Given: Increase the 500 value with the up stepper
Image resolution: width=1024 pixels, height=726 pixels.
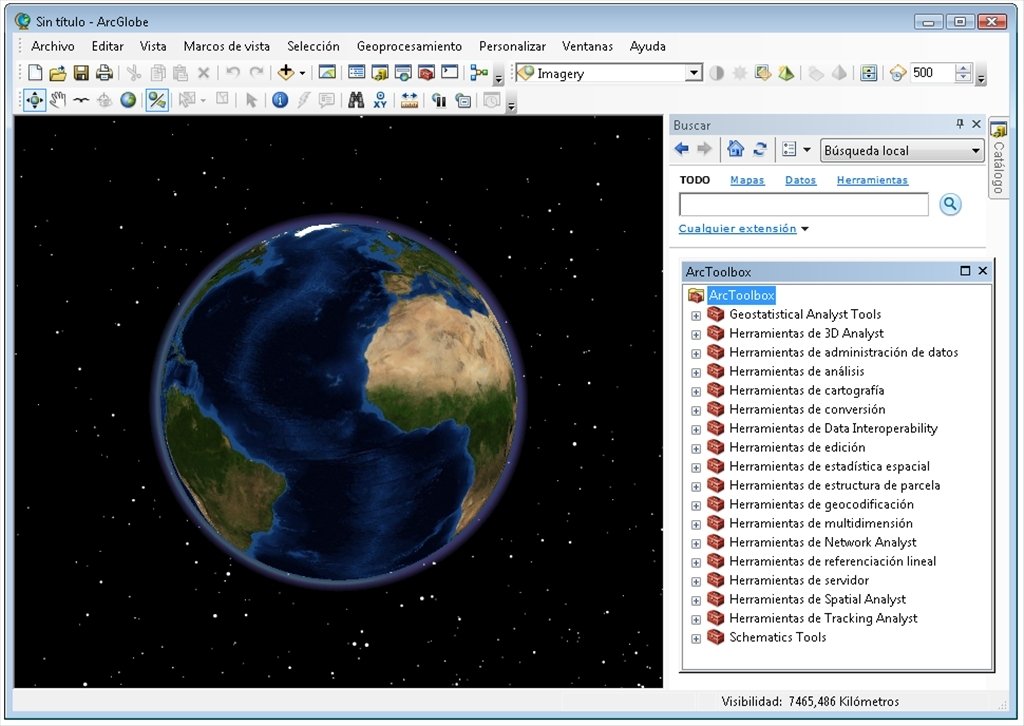Looking at the screenshot, I should (x=962, y=67).
